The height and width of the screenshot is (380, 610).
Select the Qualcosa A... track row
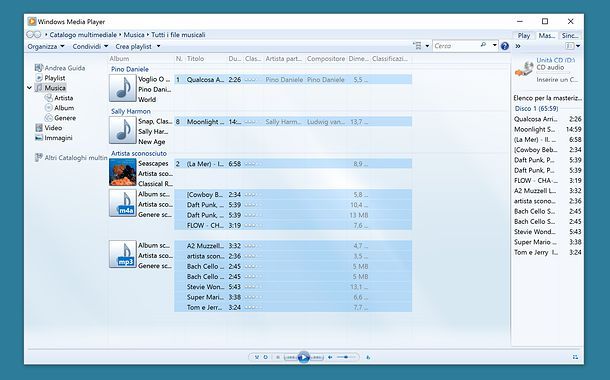point(293,80)
